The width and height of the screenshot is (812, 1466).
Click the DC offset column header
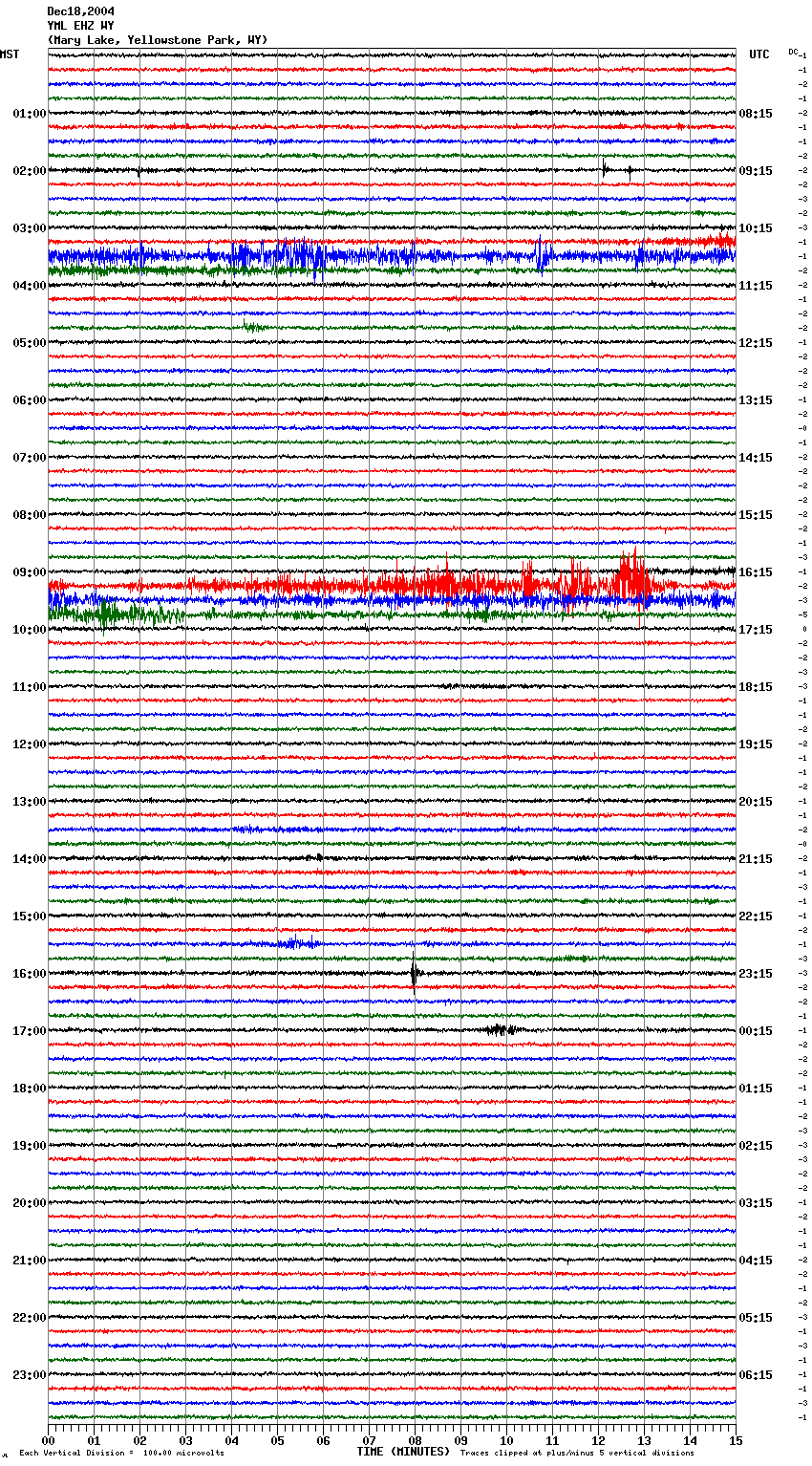[793, 52]
